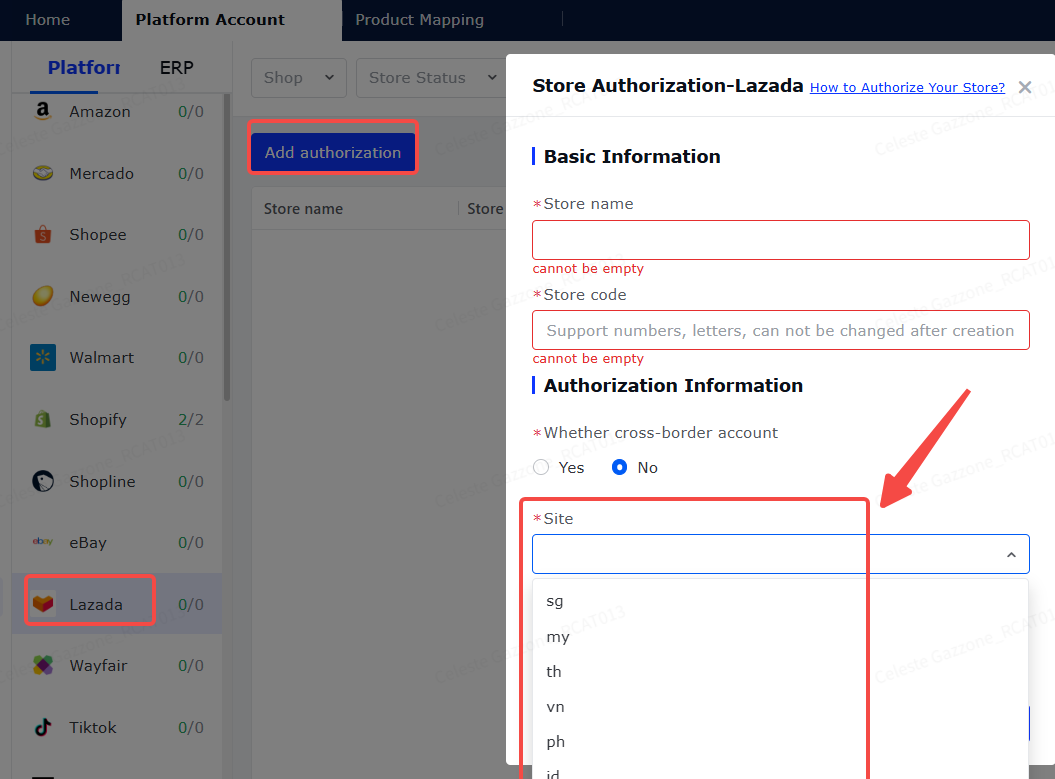Choose the vn site option
Screen dimensions: 1055x779
coord(780,706)
